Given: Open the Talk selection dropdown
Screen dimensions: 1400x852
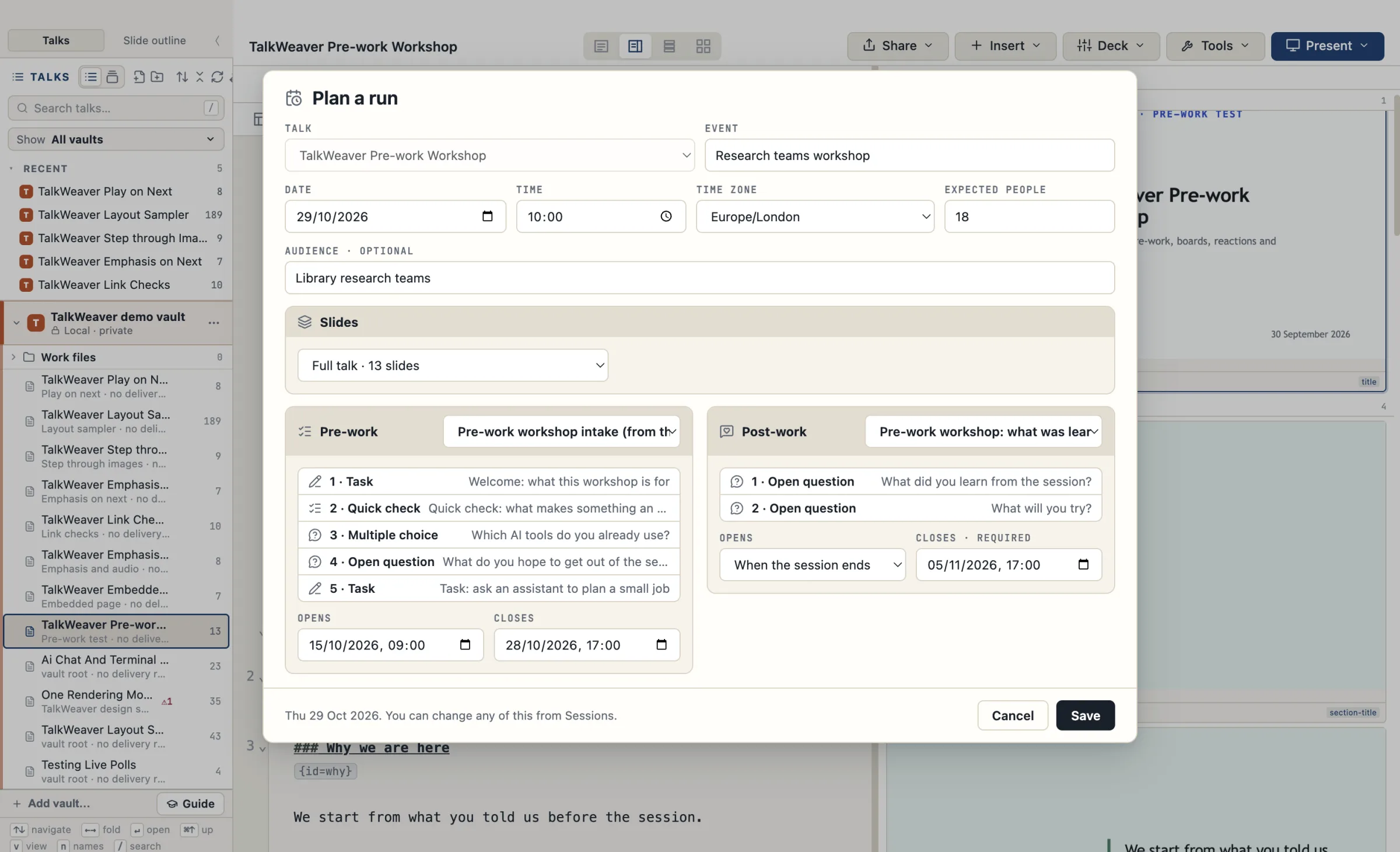Looking at the screenshot, I should point(489,155).
